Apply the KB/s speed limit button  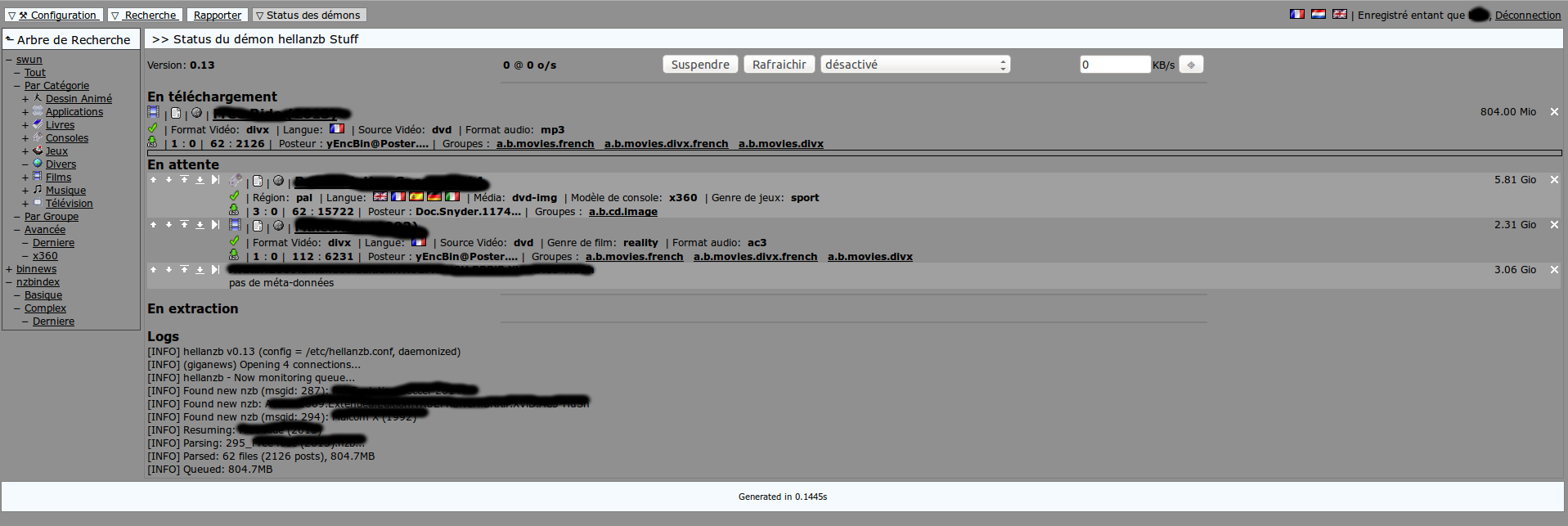click(1191, 65)
